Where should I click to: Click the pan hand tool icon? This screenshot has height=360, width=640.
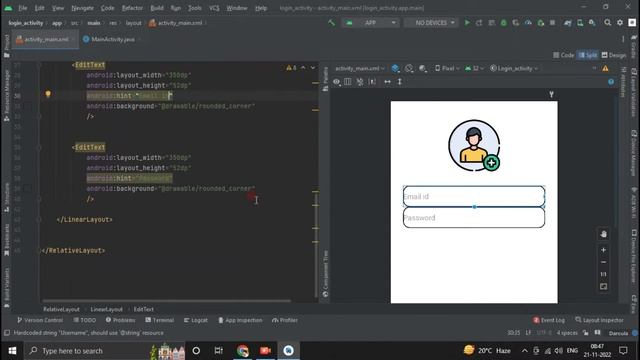pos(603,234)
